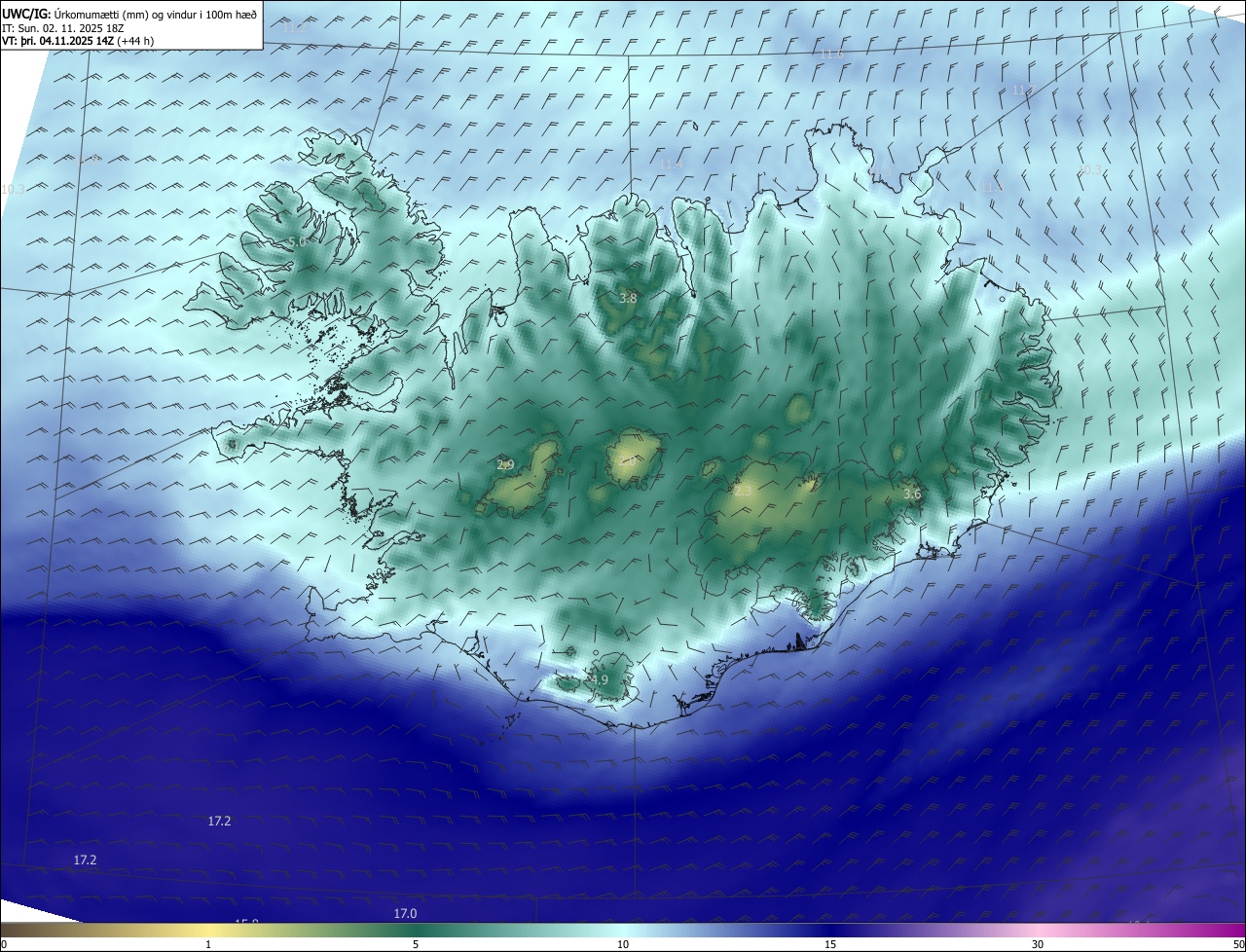Click the colorbar tick label '50'

[1238, 944]
